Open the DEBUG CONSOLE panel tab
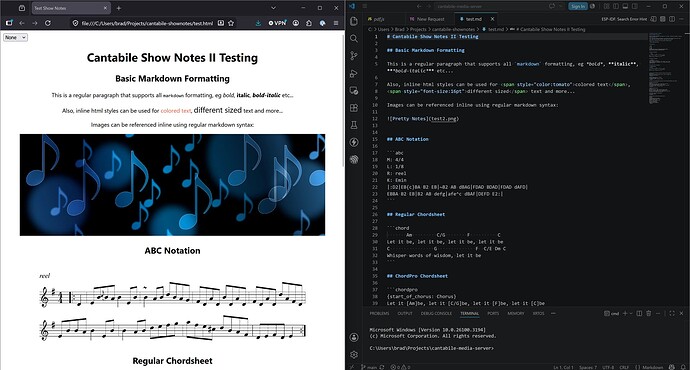This screenshot has height=370, width=690. [436, 313]
